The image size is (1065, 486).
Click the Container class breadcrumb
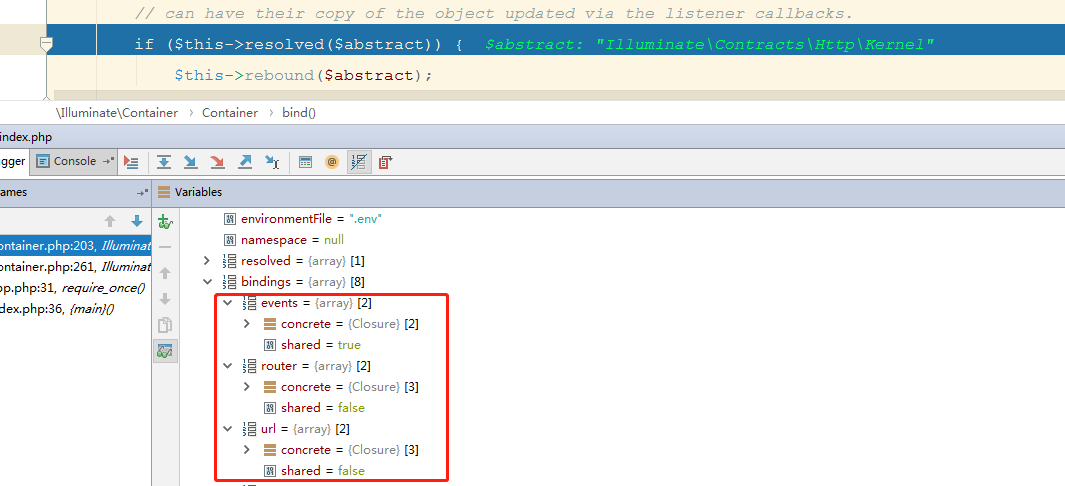230,113
